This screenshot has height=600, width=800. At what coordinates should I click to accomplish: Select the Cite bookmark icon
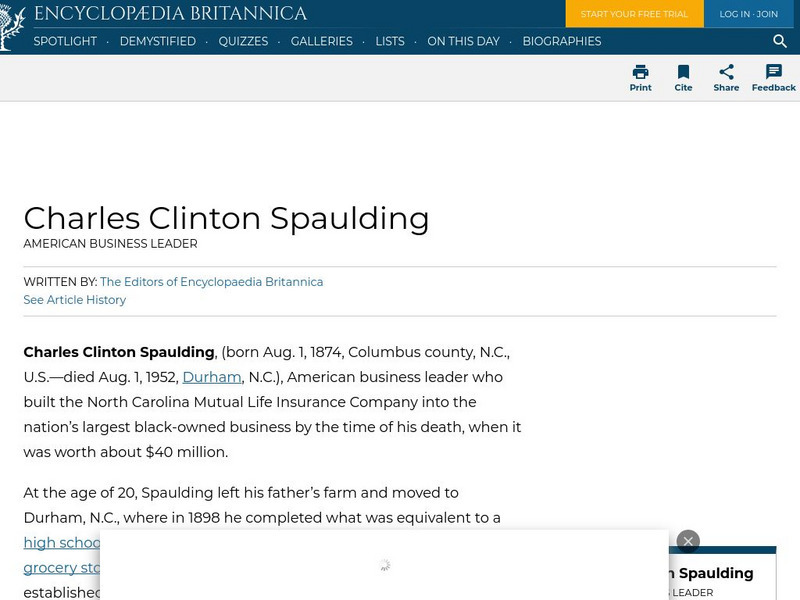pyautogui.click(x=683, y=71)
